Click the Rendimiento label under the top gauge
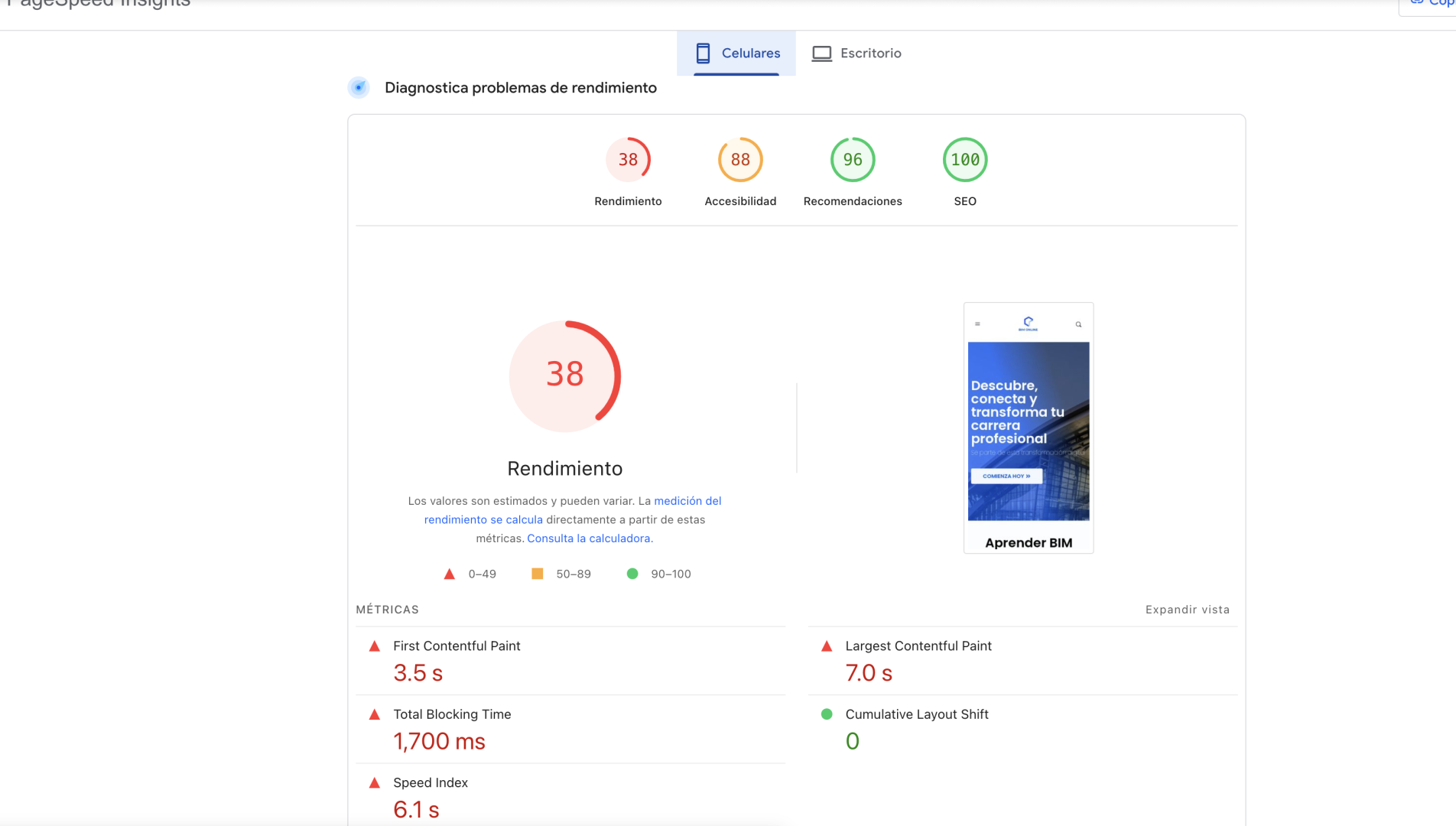This screenshot has width=1456, height=826. 628,201
